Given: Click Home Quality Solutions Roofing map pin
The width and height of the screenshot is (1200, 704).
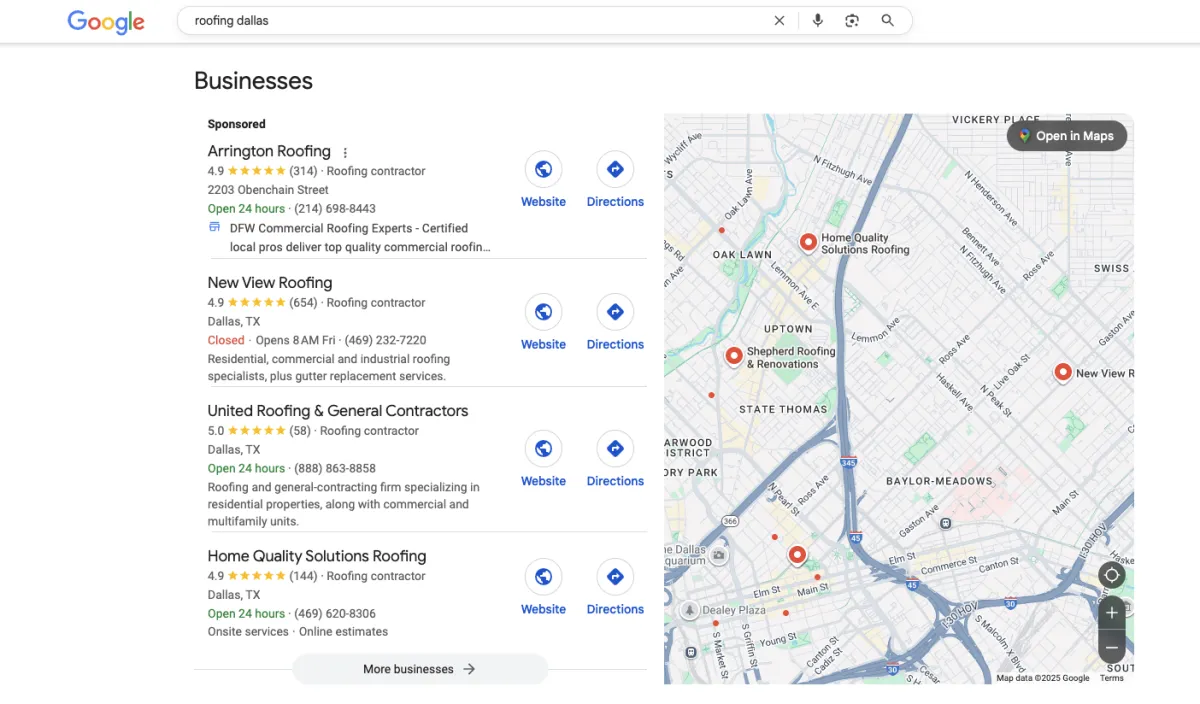Looking at the screenshot, I should coord(808,242).
